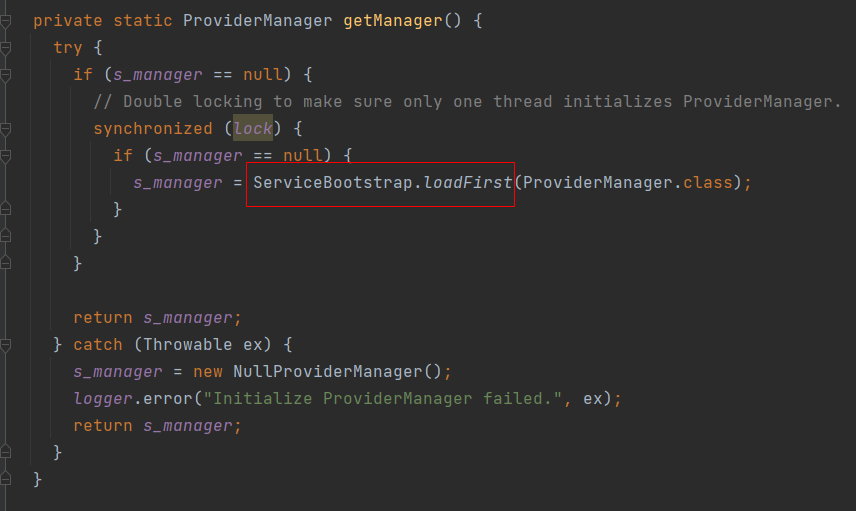The width and height of the screenshot is (856, 511).
Task: Click fold end marker of synchronized block
Action: pos(5,237)
